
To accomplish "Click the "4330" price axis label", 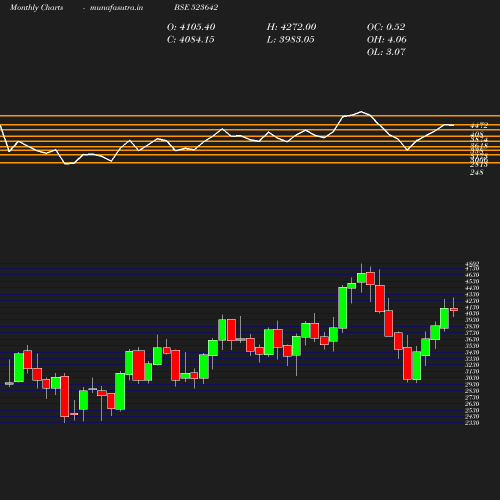I will point(472,295).
